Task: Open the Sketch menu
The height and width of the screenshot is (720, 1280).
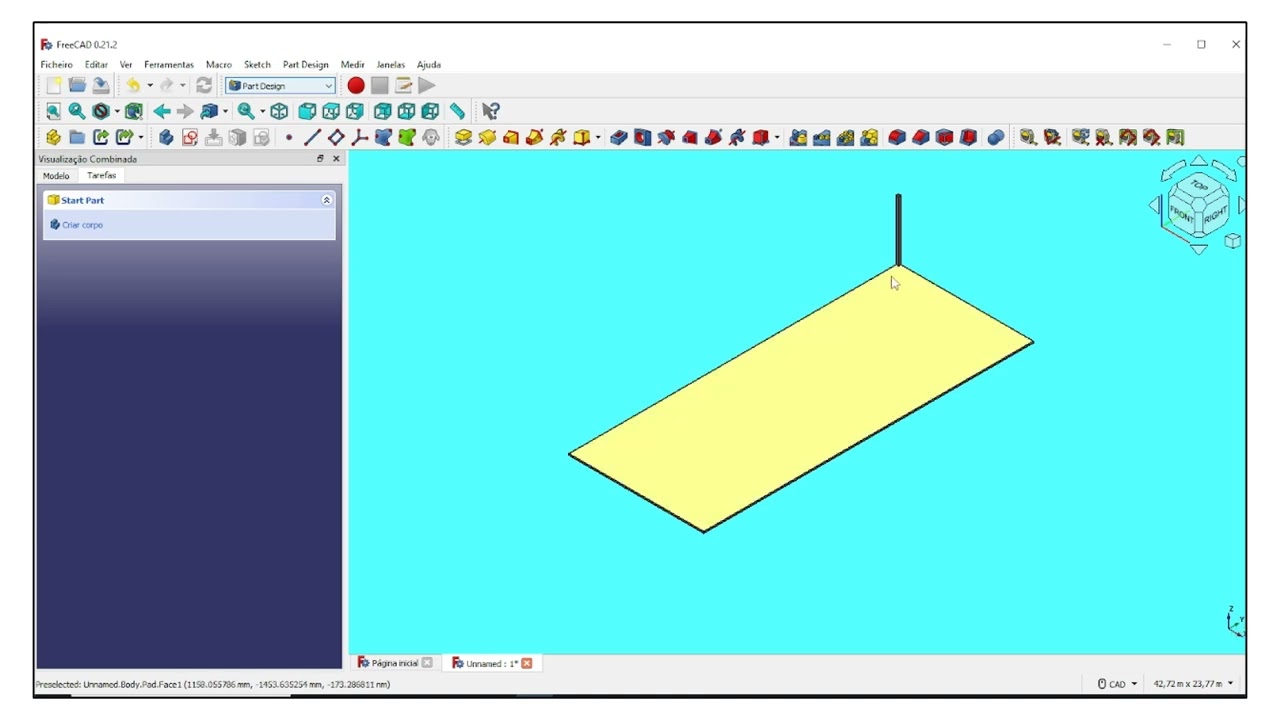Action: click(x=257, y=65)
